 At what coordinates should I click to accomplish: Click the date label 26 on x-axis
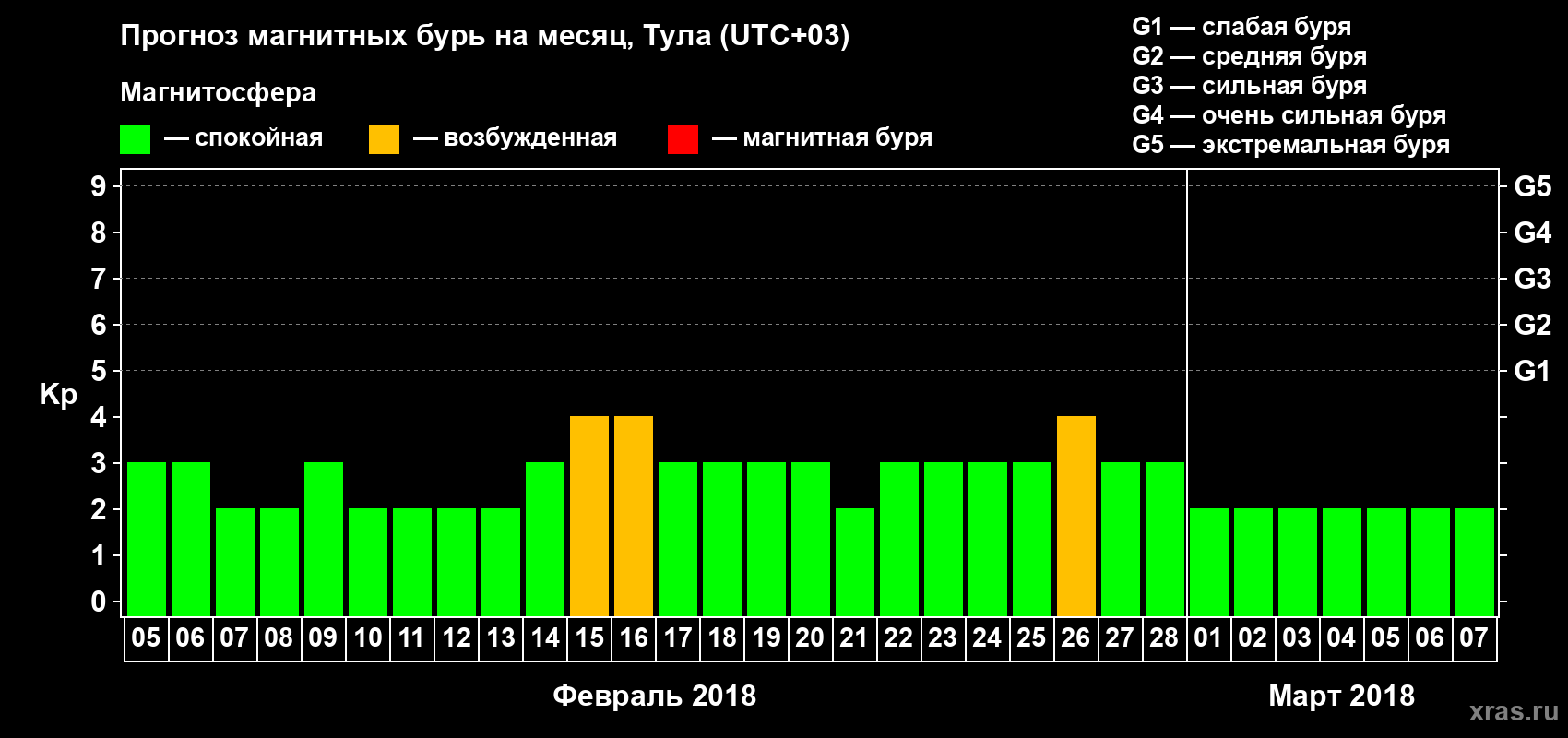pos(1076,638)
